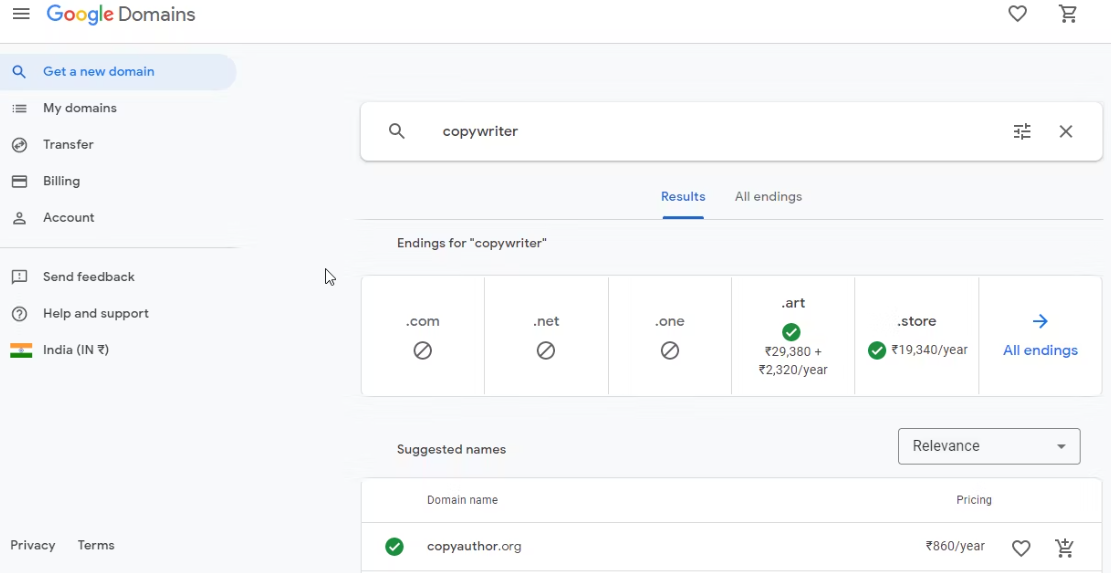This screenshot has height=573, width=1111.
Task: Select the .art domain ending
Action: tap(793, 336)
